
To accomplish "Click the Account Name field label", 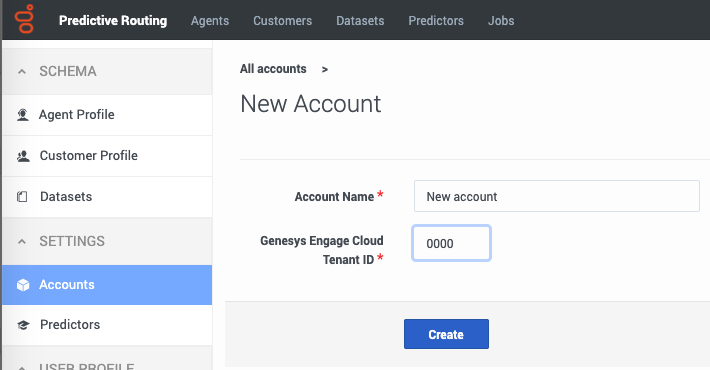I will tap(334, 197).
